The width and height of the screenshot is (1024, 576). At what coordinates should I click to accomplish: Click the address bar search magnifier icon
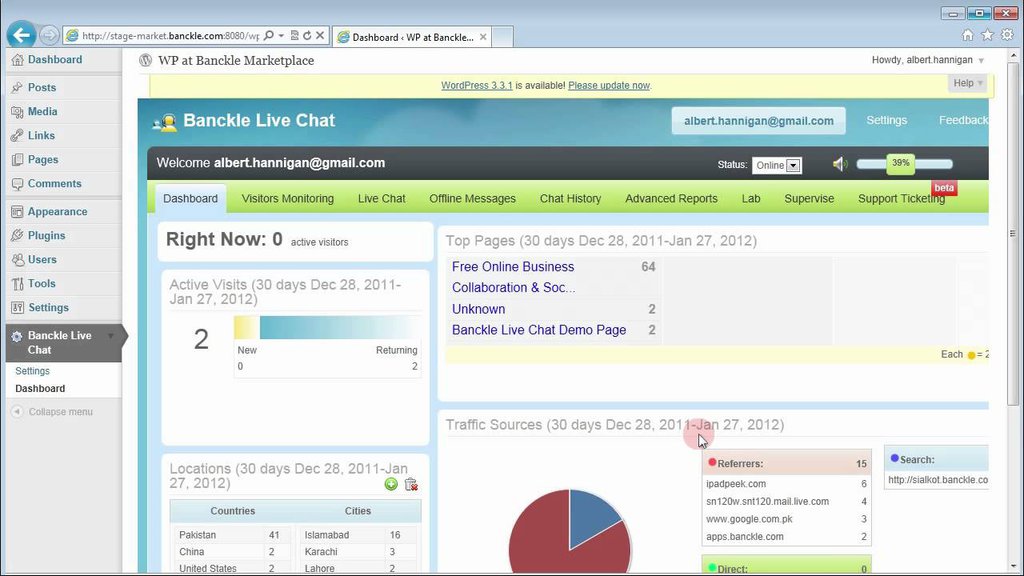(269, 35)
